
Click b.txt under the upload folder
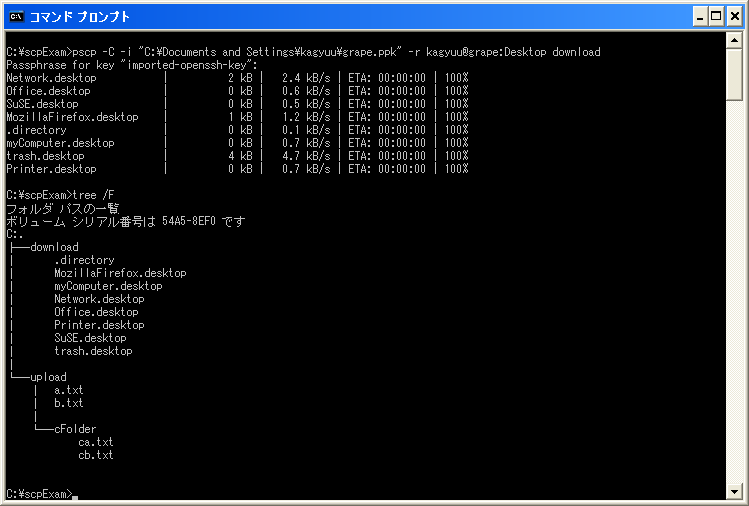[69, 403]
